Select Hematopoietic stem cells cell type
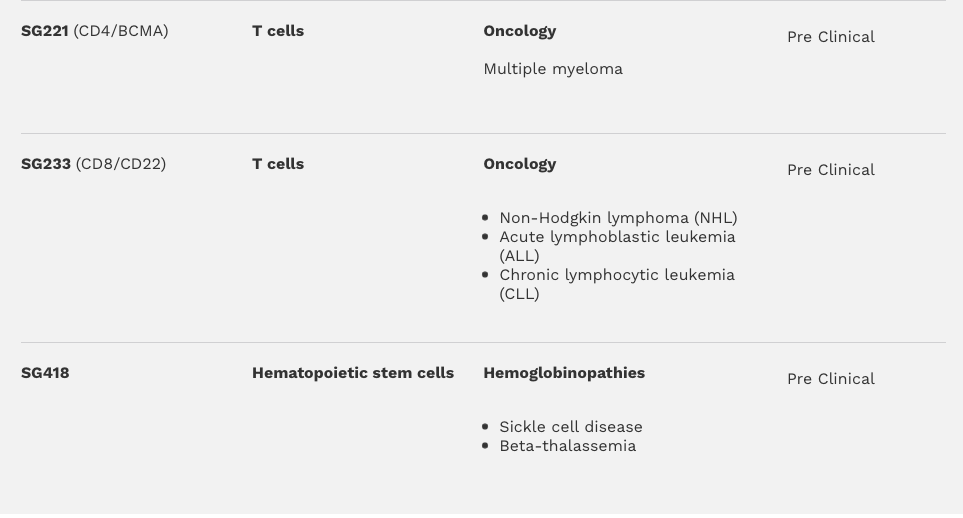 click(353, 373)
